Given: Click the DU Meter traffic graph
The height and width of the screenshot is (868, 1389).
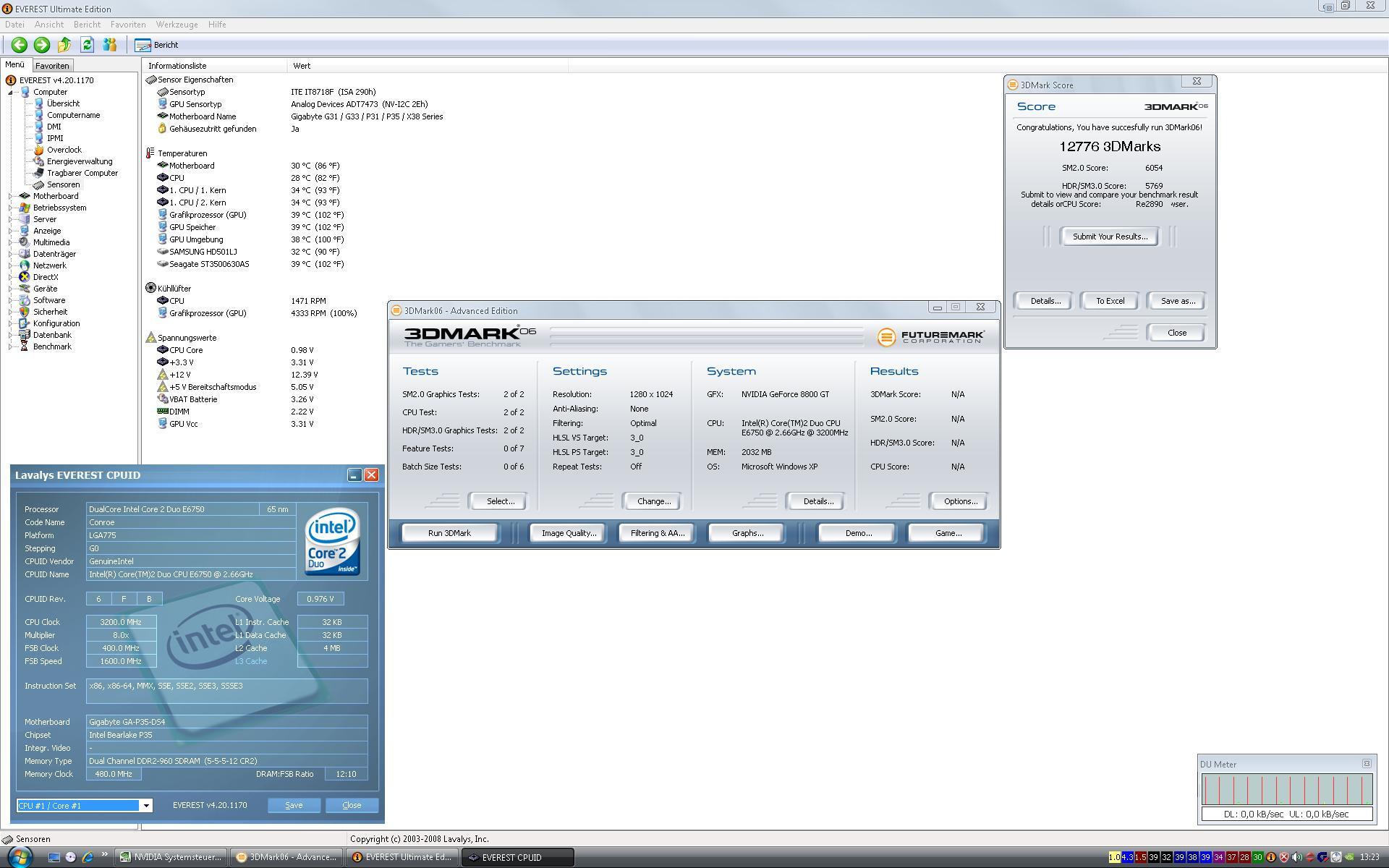Looking at the screenshot, I should pos(1287,789).
